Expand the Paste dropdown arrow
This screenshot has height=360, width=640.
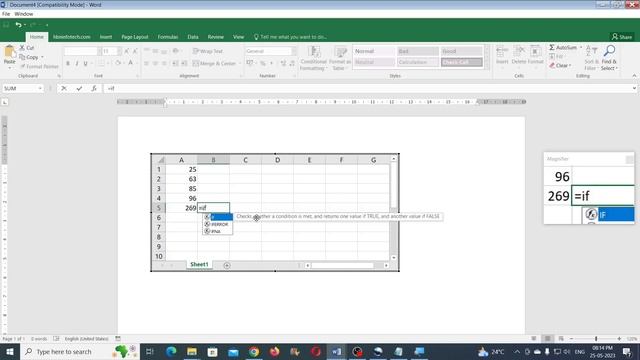9,67
